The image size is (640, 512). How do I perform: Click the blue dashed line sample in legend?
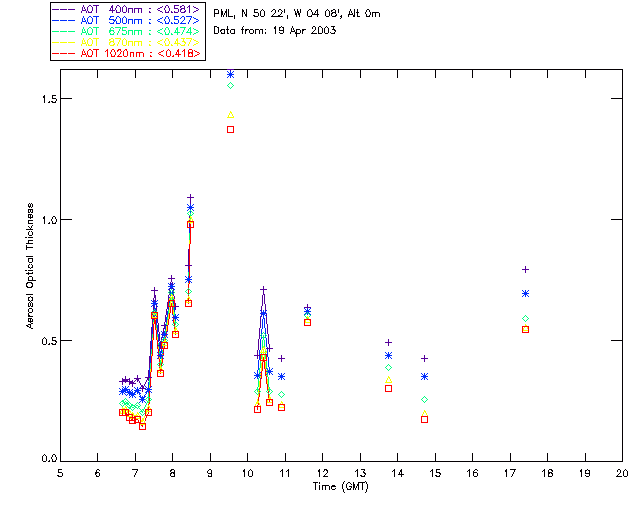[63, 20]
